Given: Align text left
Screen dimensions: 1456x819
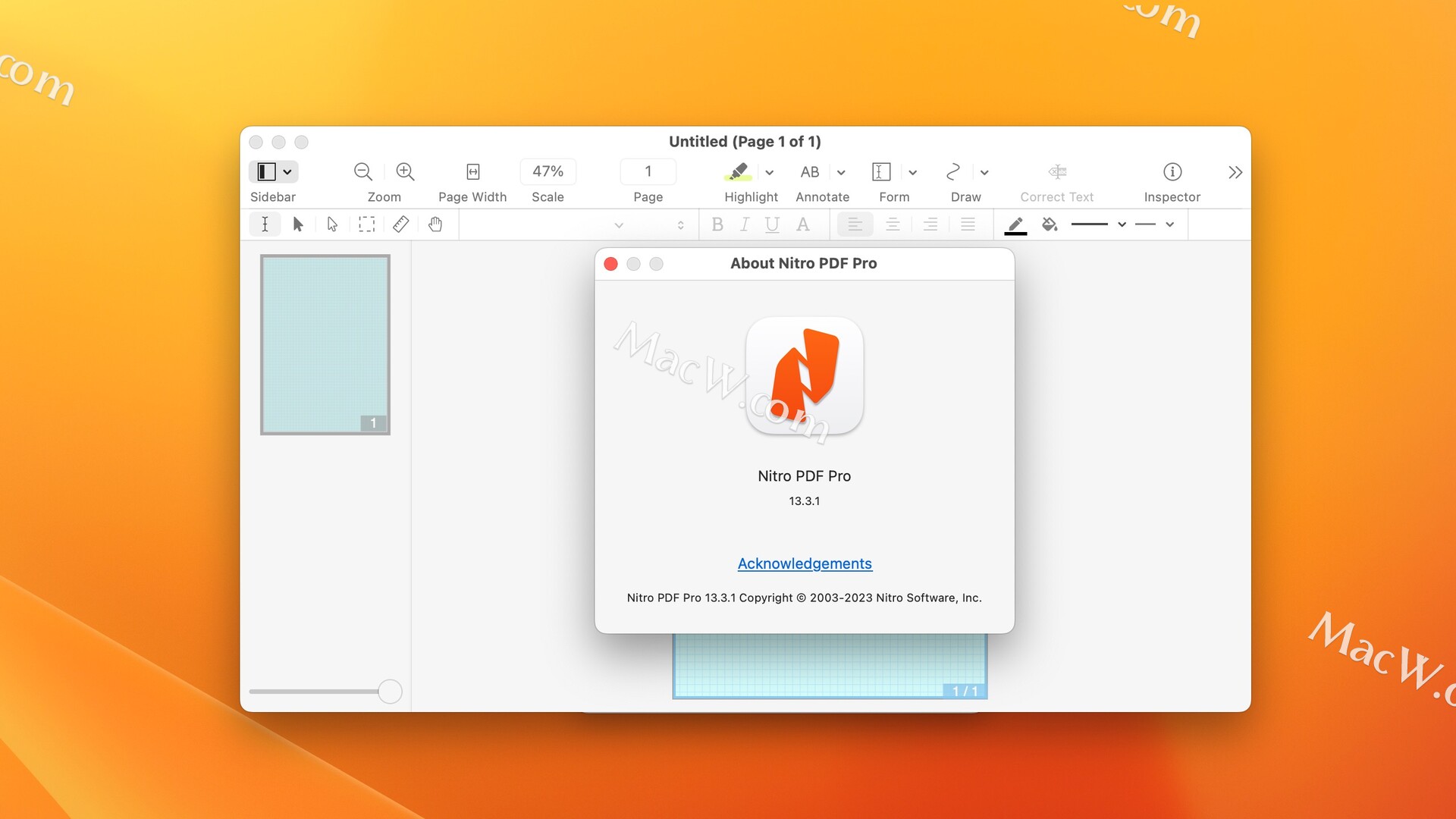Looking at the screenshot, I should point(855,224).
